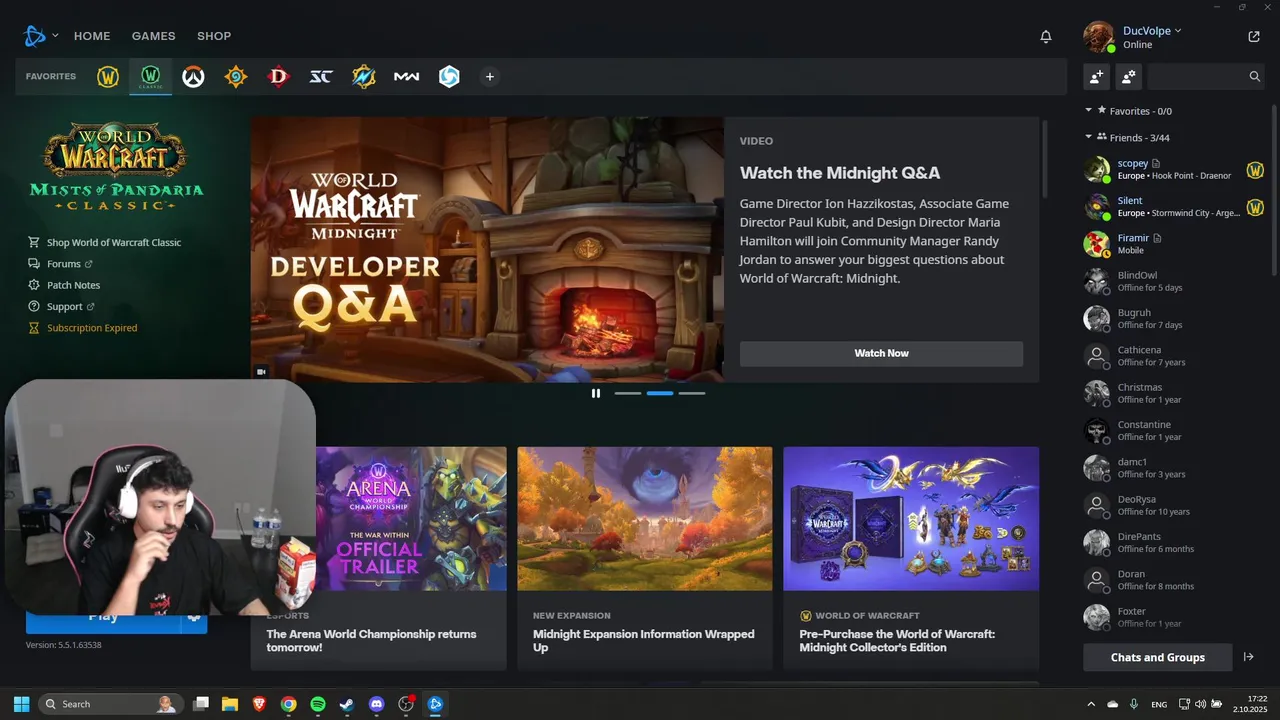Screen dimensions: 1280x720
Task: Open Spotify from the taskbar
Action: [318, 704]
